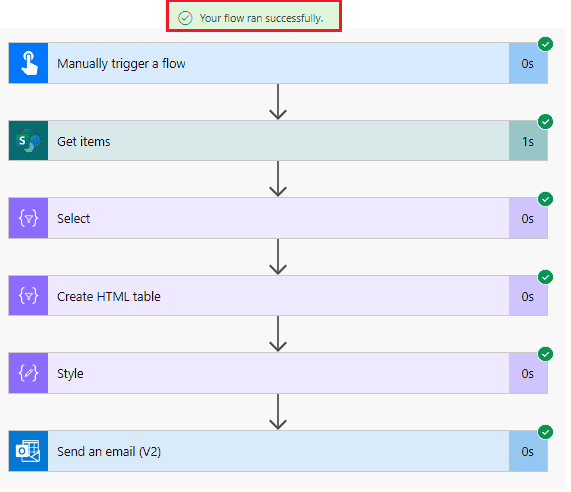The height and width of the screenshot is (492, 571).
Task: Click green success checkmark on Get items
Action: point(545,122)
